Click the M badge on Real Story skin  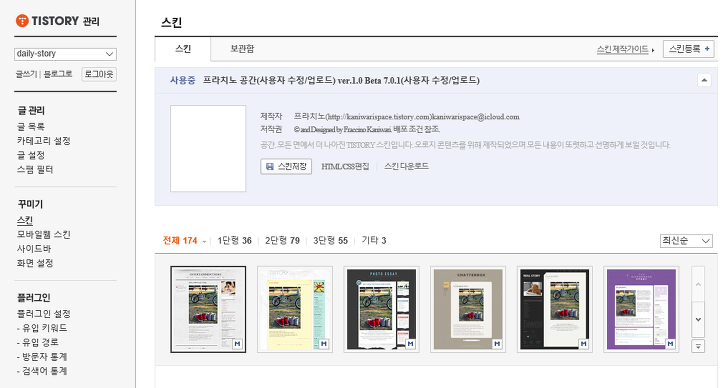point(584,344)
